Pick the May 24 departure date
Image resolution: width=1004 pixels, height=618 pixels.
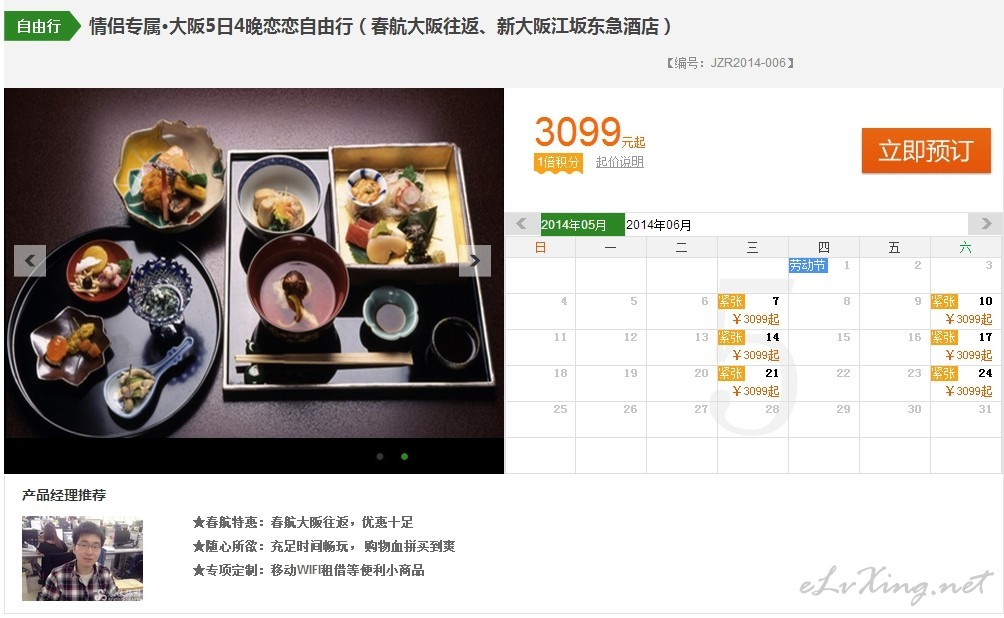[x=966, y=382]
